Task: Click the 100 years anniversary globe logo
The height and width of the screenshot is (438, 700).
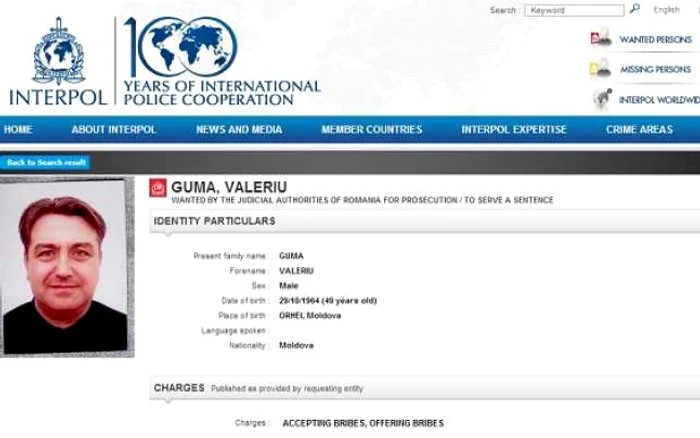Action: click(181, 47)
